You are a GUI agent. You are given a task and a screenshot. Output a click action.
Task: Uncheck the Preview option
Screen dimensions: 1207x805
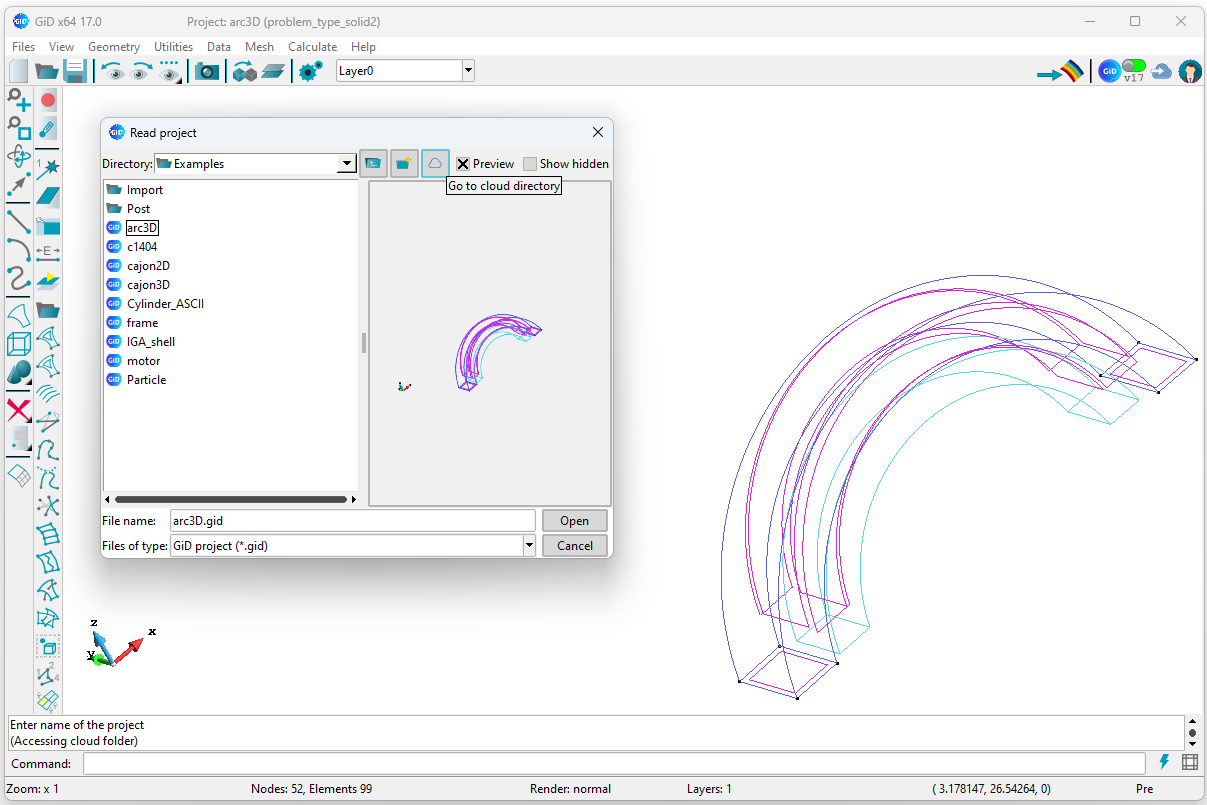tap(462, 163)
